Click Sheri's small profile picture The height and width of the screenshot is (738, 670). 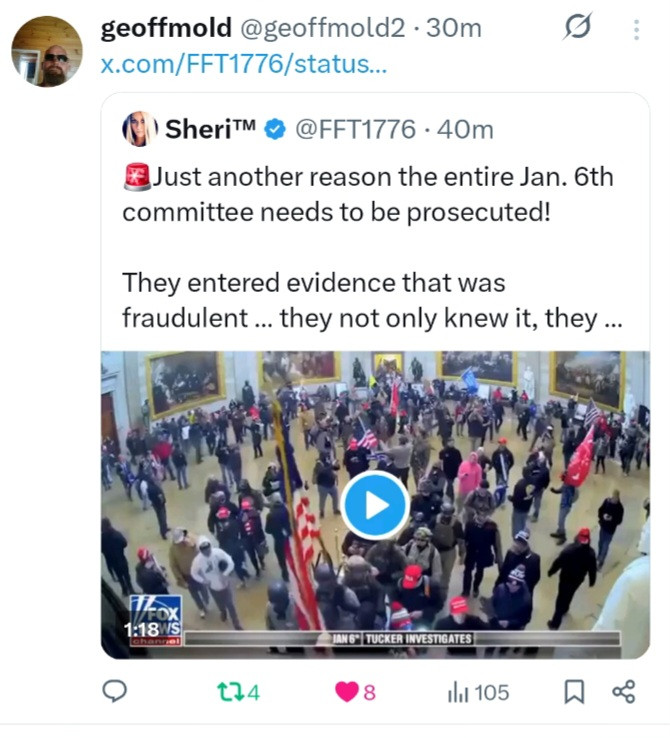[x=140, y=128]
